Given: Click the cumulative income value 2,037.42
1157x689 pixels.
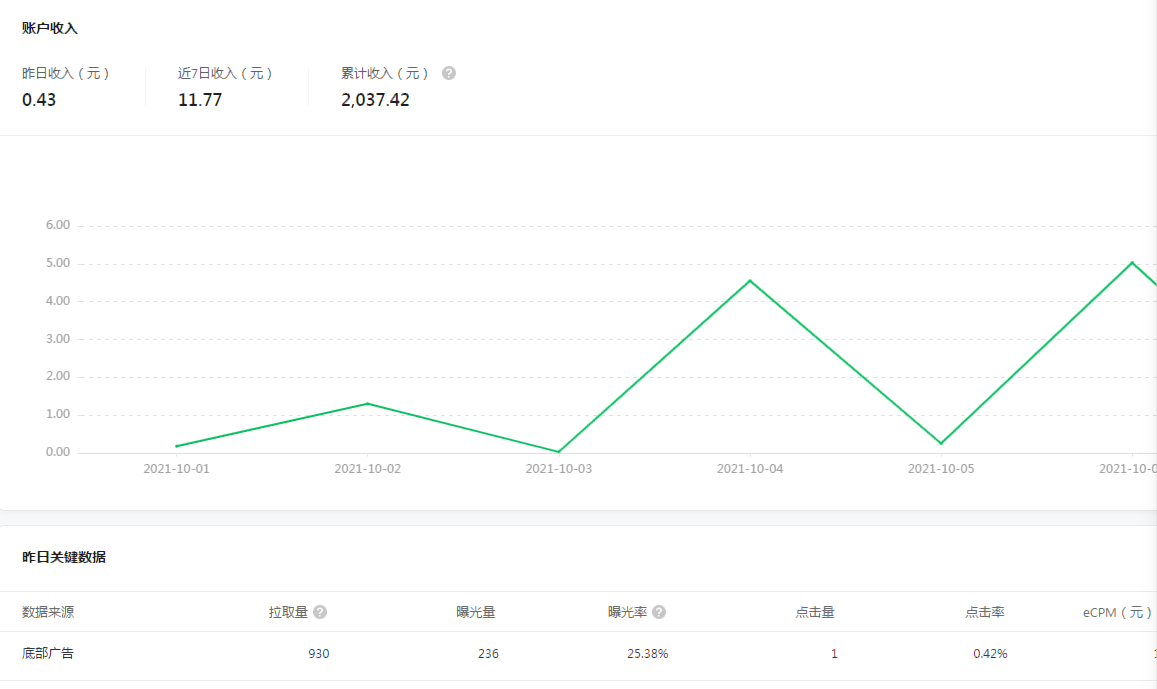Looking at the screenshot, I should click(x=375, y=100).
